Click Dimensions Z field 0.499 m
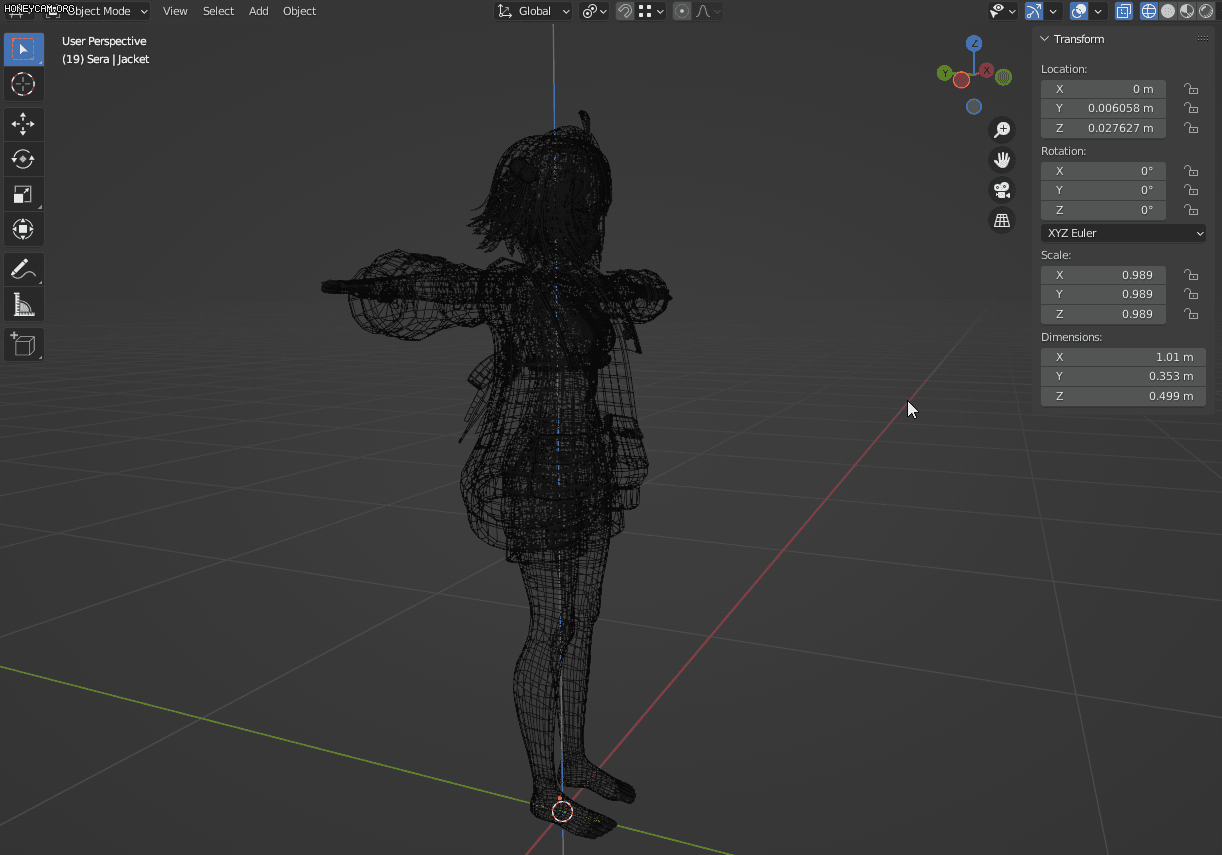The height and width of the screenshot is (855, 1222). coord(1123,396)
